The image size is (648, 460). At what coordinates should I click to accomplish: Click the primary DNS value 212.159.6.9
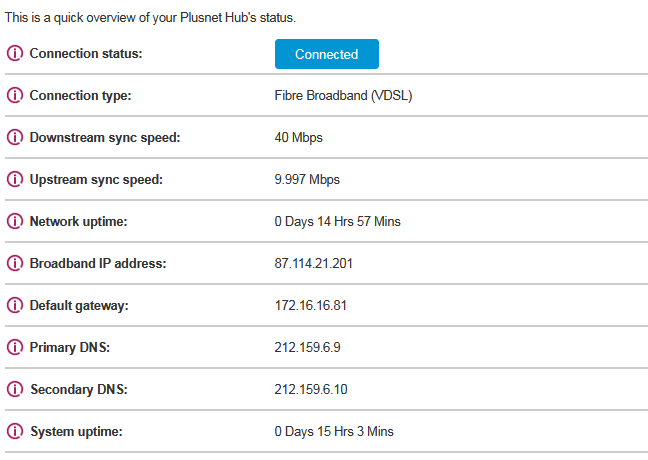click(306, 348)
